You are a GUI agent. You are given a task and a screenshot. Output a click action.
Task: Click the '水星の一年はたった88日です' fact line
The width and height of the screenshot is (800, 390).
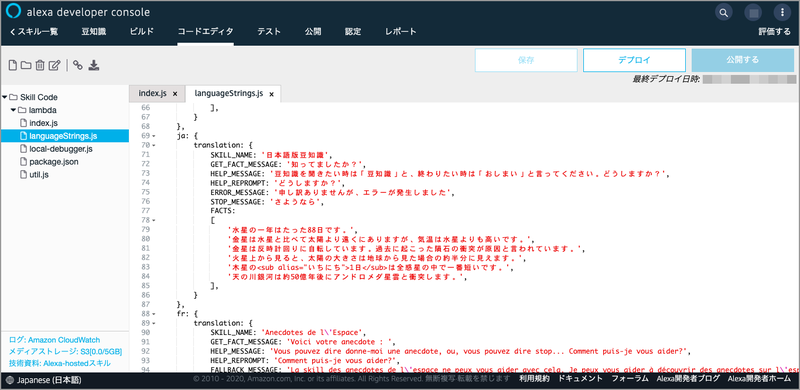coord(293,229)
